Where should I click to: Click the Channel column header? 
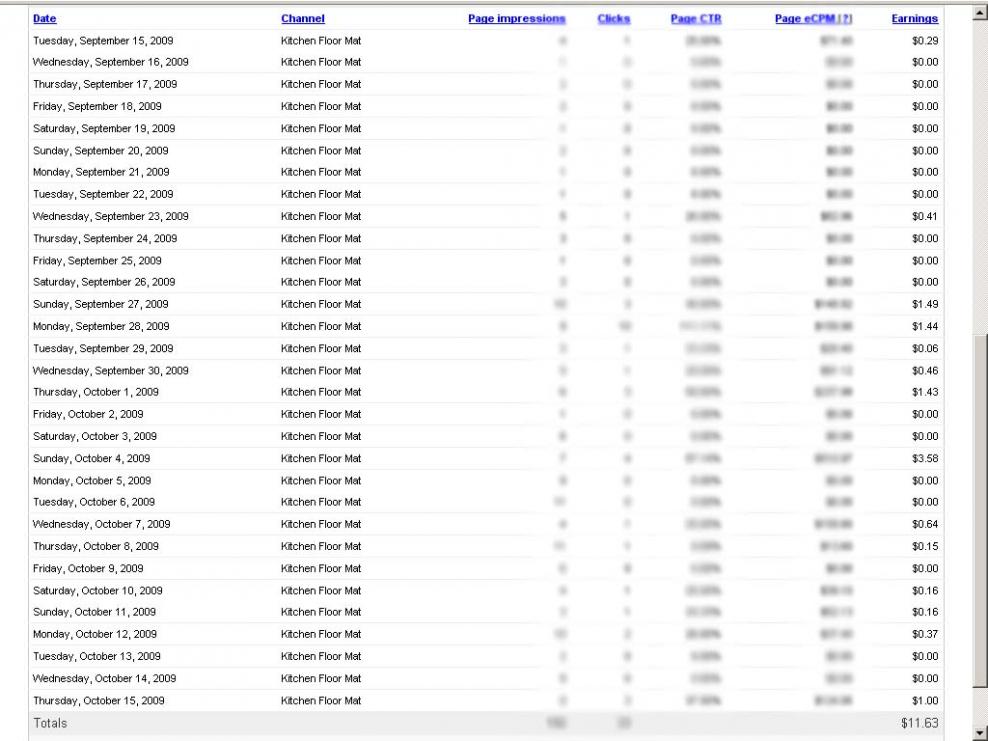click(x=302, y=19)
